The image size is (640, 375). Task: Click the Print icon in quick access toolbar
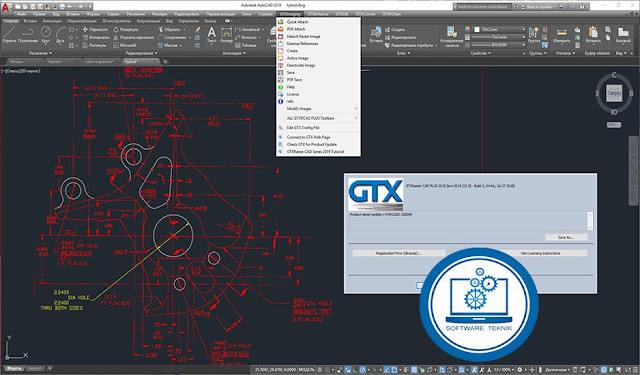[62, 7]
